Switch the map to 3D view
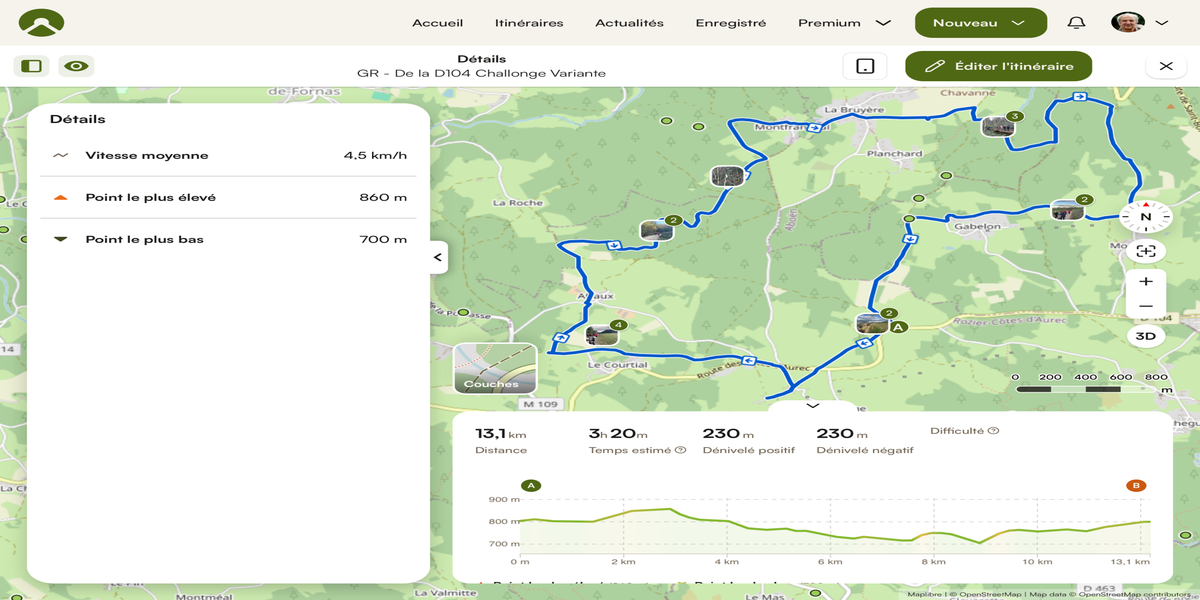Image resolution: width=1200 pixels, height=600 pixels. click(1146, 337)
